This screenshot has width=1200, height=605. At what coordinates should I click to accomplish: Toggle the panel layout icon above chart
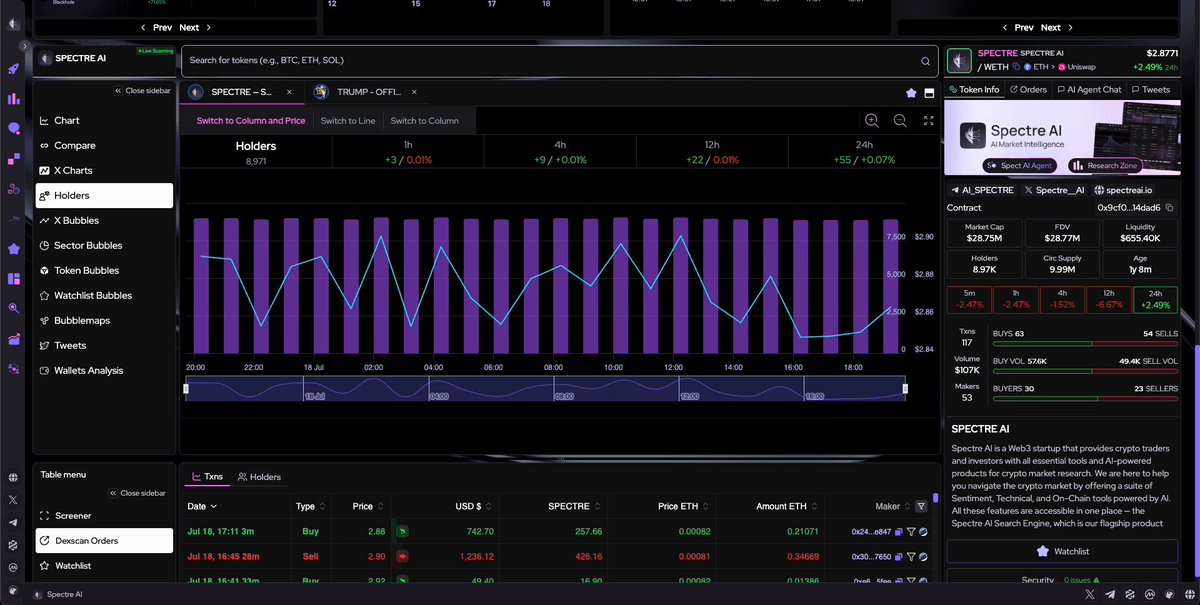929,93
